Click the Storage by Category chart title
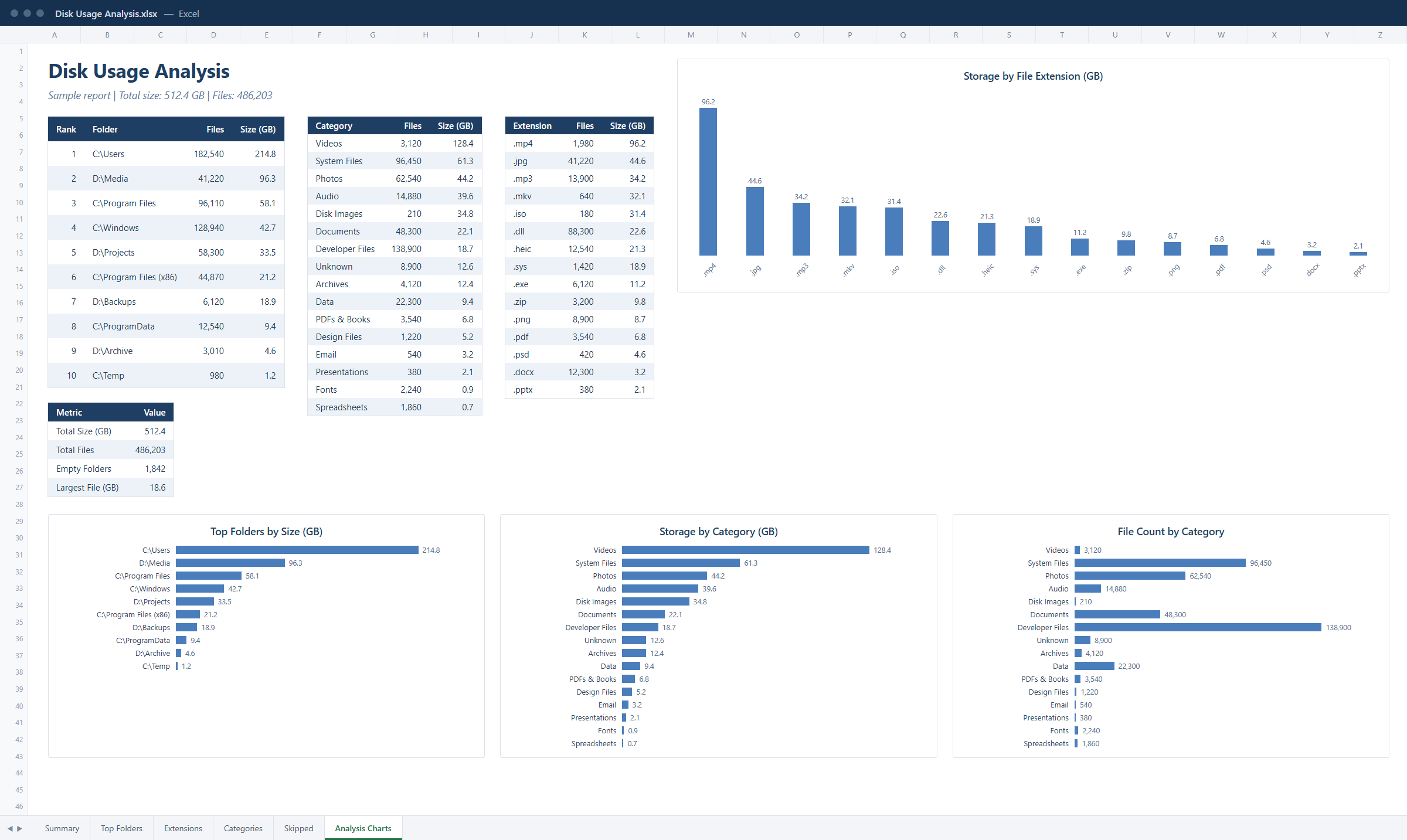 pyautogui.click(x=718, y=532)
